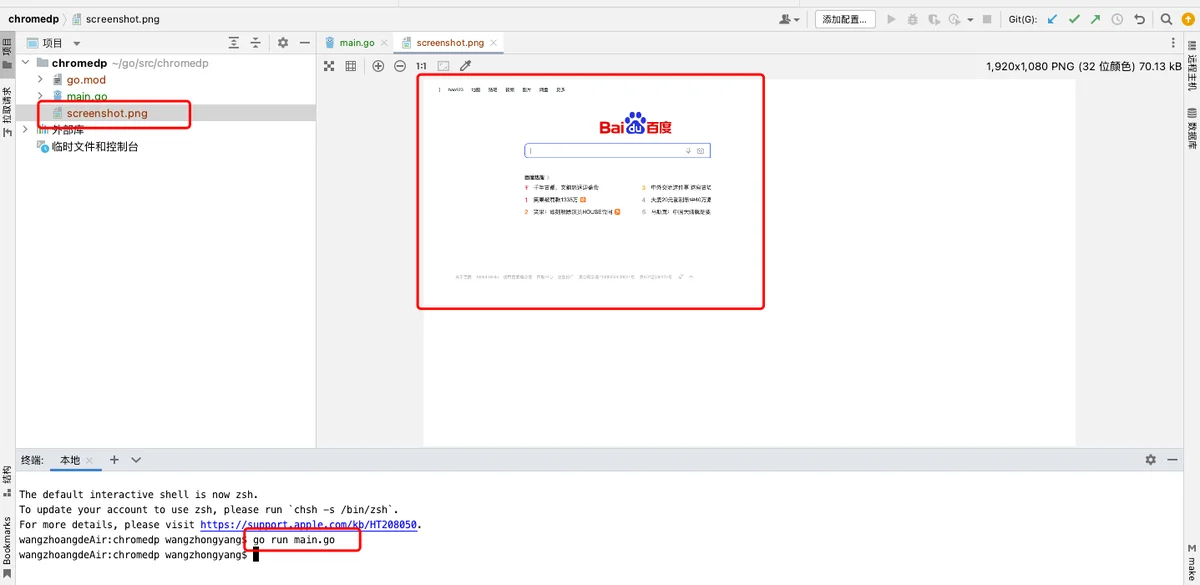Open the 项目 side tool window button
This screenshot has width=1200, height=585.
(x=7, y=55)
